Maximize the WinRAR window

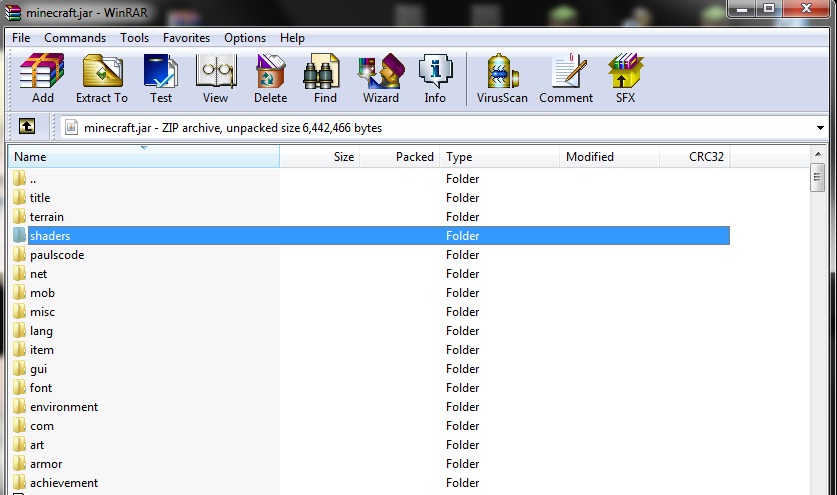pos(769,9)
